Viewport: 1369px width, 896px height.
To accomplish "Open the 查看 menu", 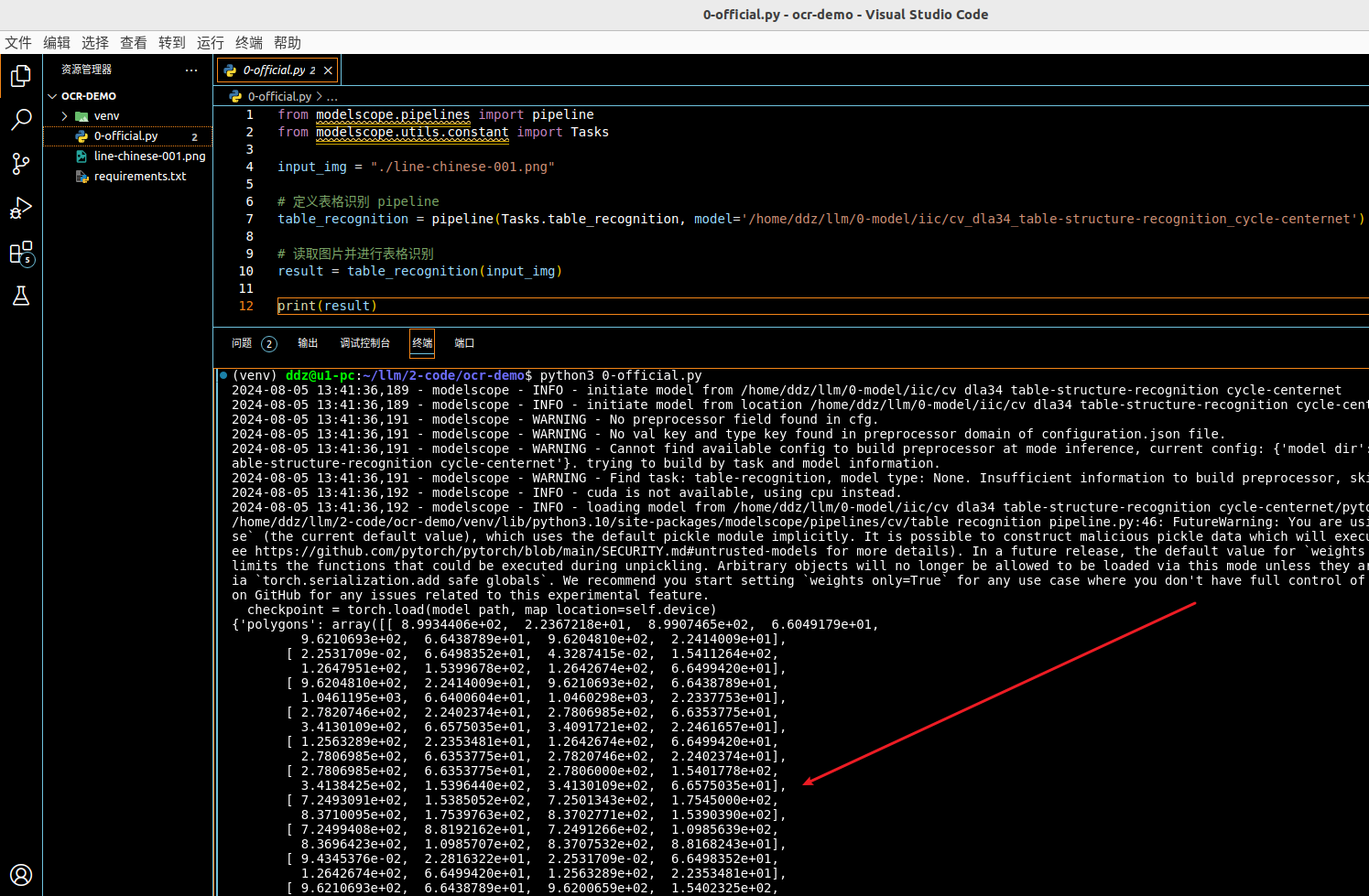I will click(134, 43).
